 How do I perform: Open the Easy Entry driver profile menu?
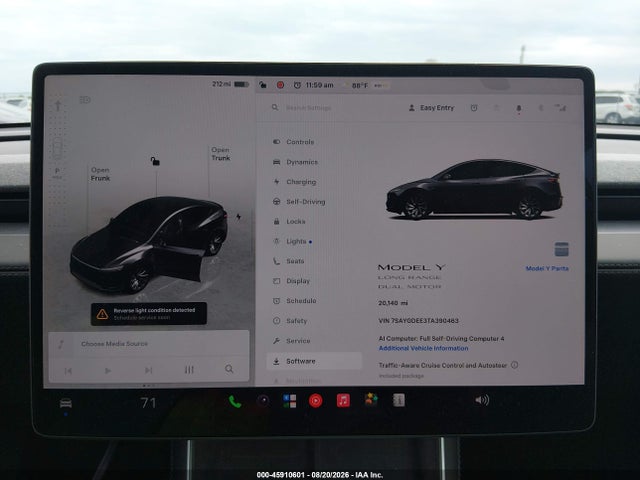click(x=431, y=108)
